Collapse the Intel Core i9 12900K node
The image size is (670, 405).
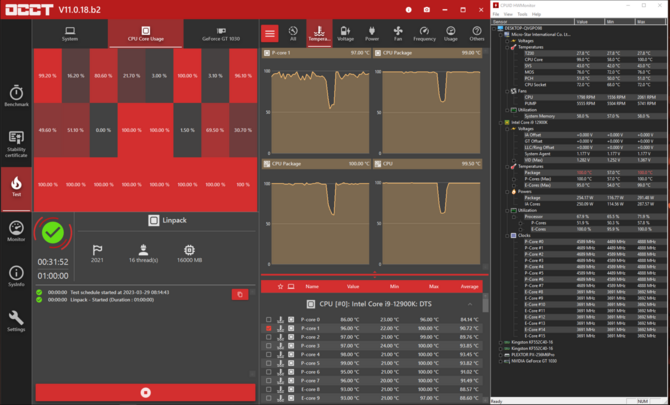[x=501, y=123]
